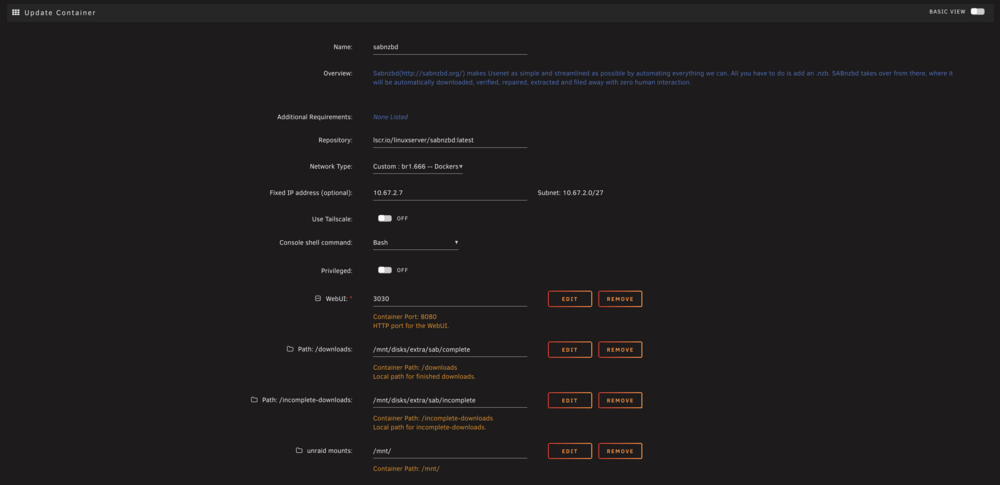Click Local path for incomplete-downloads text

click(429, 428)
